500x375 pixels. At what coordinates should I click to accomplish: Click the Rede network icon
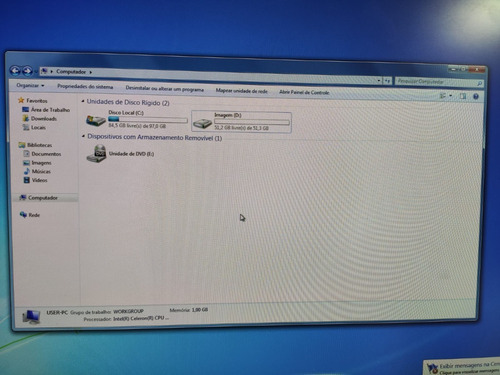[x=23, y=214]
